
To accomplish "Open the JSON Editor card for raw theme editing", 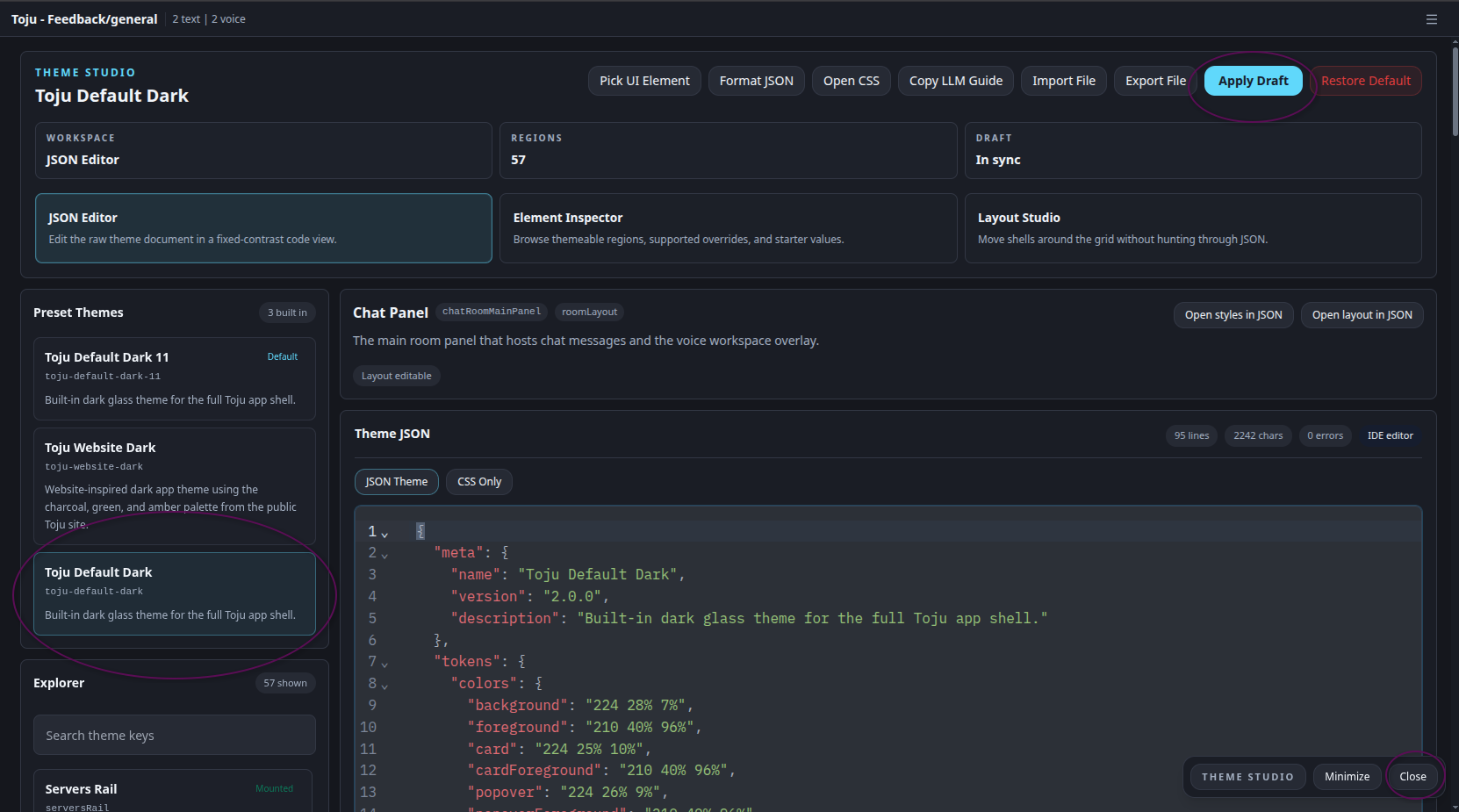I will (x=263, y=228).
